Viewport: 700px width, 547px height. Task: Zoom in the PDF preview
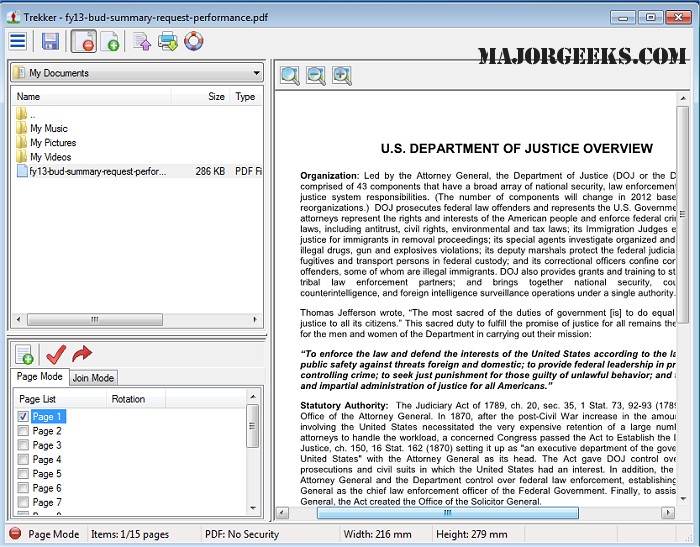tap(342, 75)
